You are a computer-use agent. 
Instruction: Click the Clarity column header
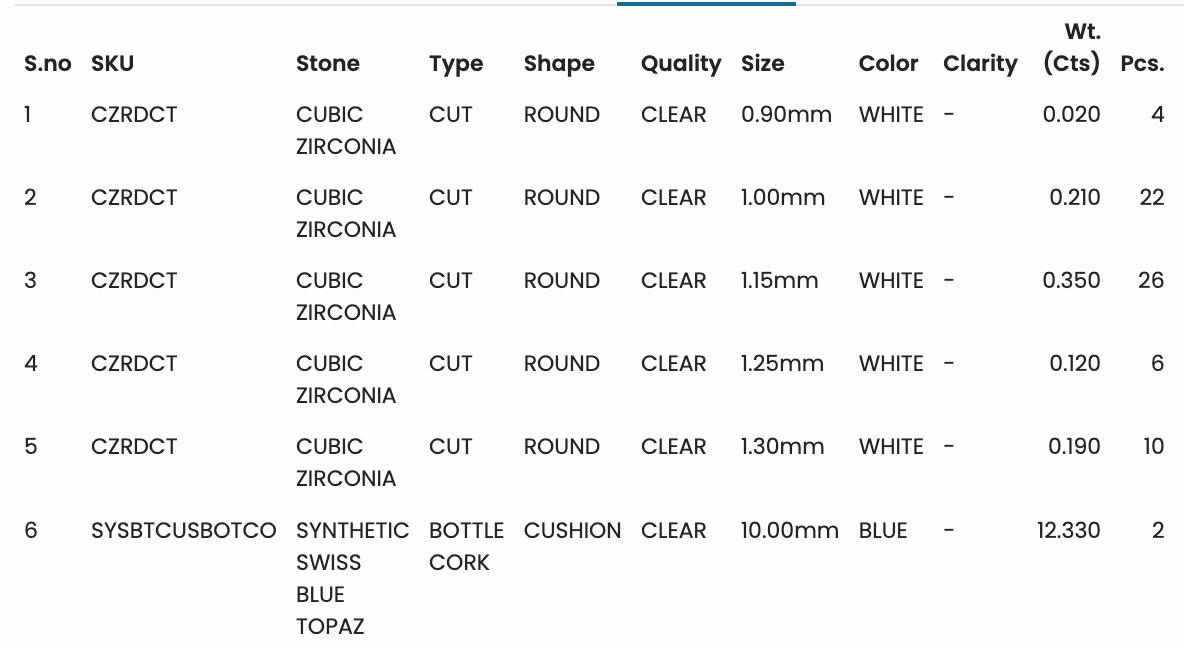pyautogui.click(x=980, y=64)
